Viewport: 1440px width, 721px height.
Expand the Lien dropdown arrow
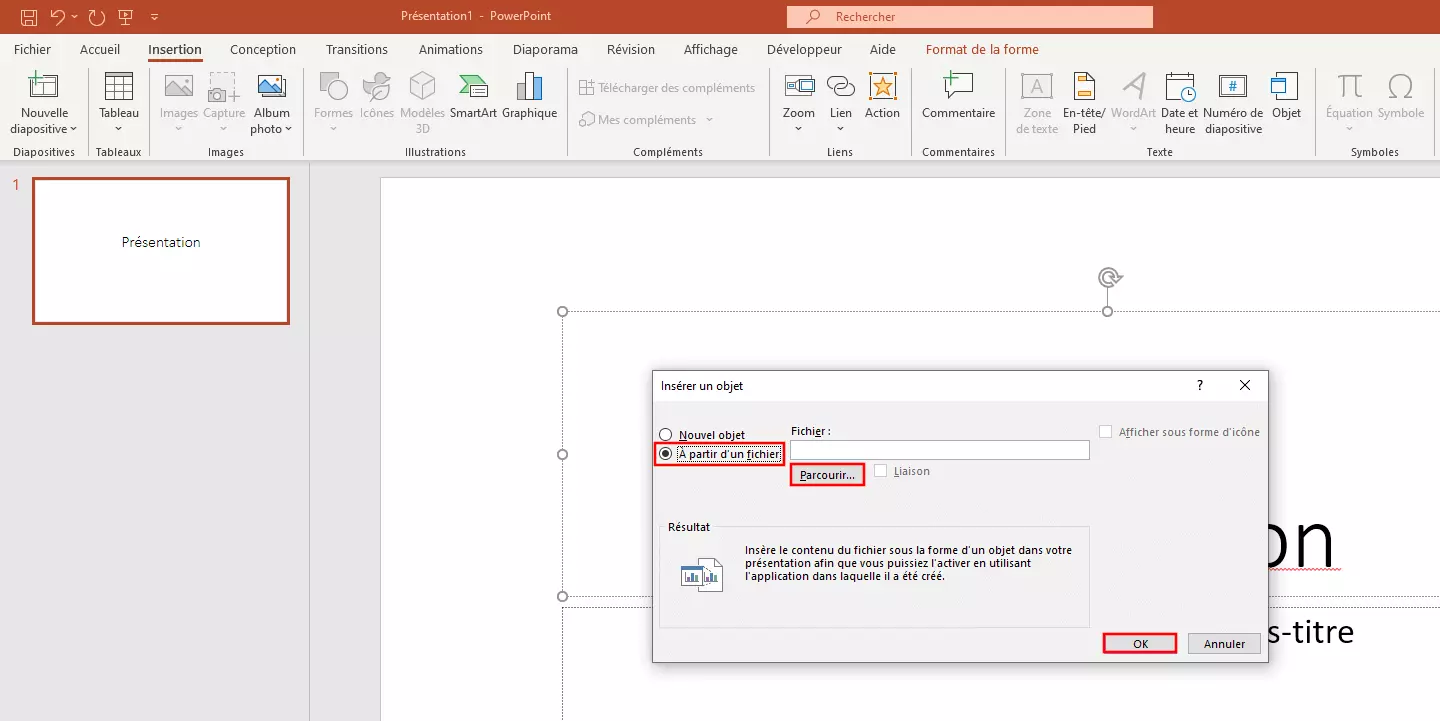[841, 129]
